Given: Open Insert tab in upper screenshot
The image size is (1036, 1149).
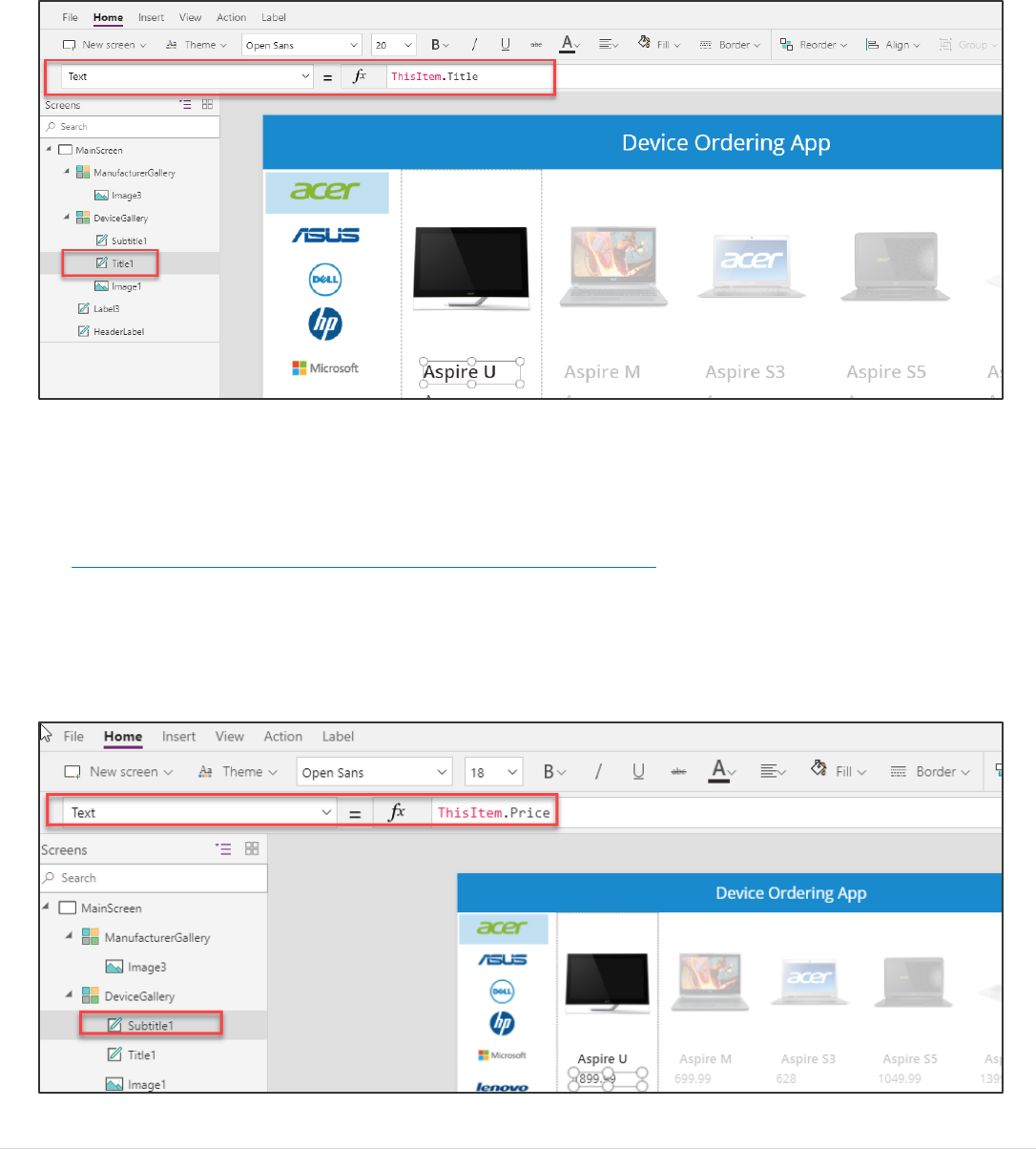Looking at the screenshot, I should point(151,17).
